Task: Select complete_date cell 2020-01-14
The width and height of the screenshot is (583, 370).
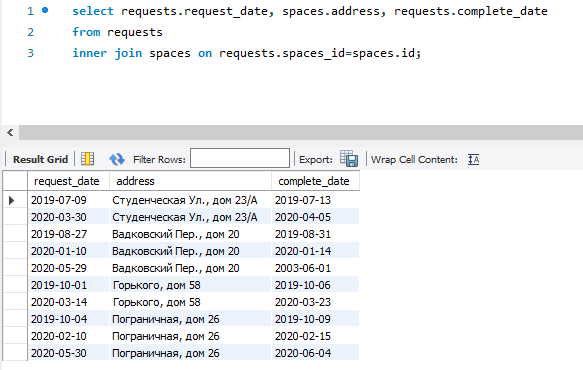Action: point(316,251)
